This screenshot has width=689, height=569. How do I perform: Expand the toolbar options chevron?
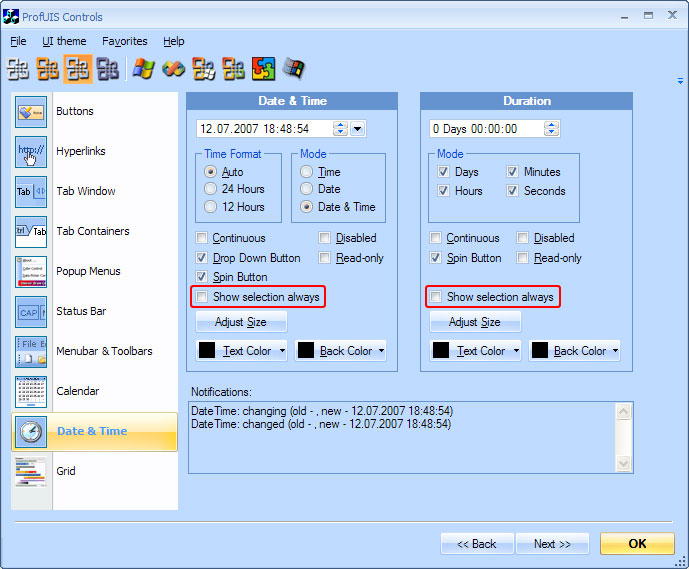pyautogui.click(x=680, y=81)
